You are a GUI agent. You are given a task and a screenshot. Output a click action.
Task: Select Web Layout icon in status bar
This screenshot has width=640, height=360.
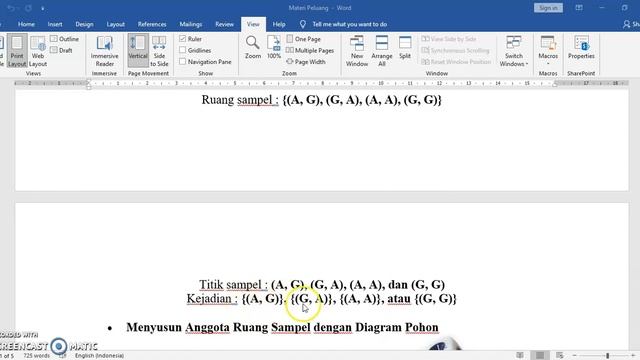(x=560, y=355)
